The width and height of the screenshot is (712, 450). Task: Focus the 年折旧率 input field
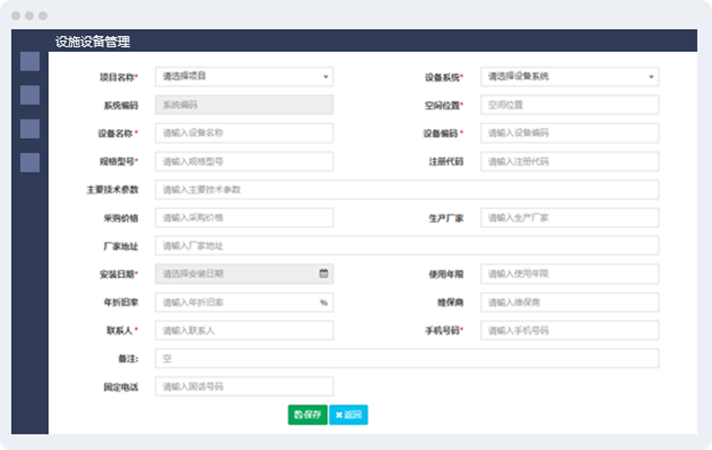(x=244, y=302)
